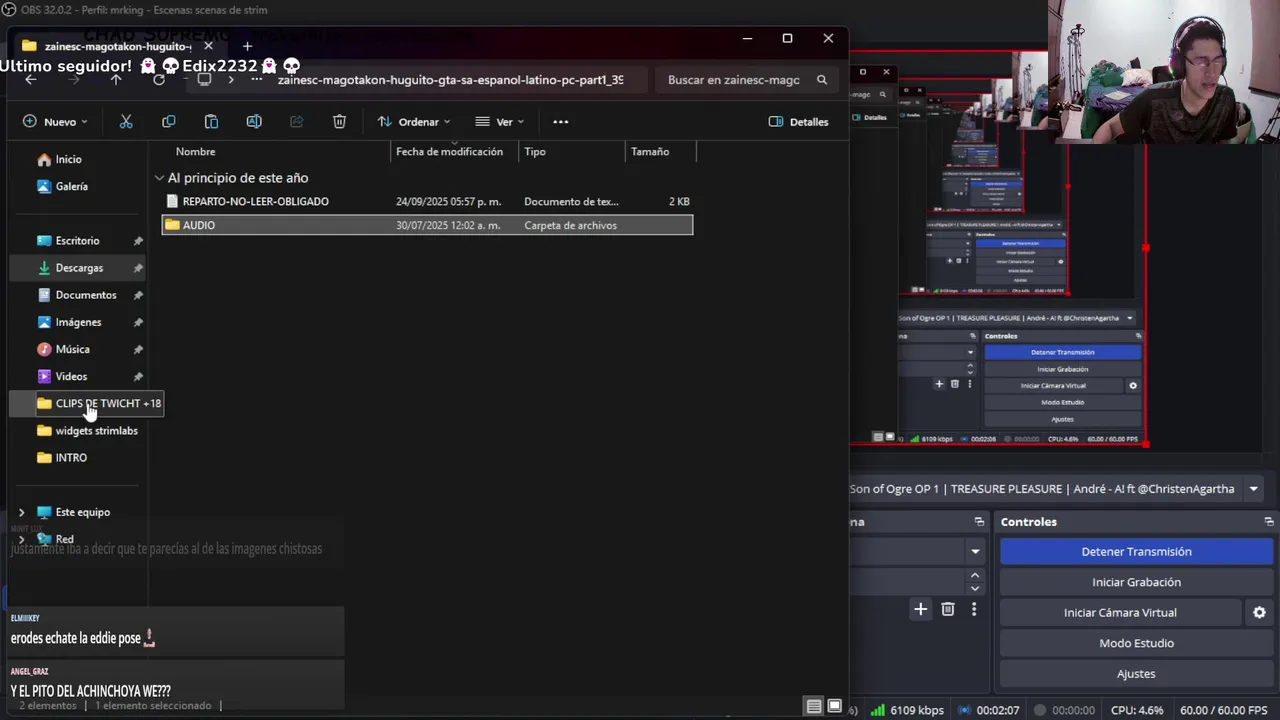Toggle Modo Estudio in OBS controls

[x=1136, y=643]
